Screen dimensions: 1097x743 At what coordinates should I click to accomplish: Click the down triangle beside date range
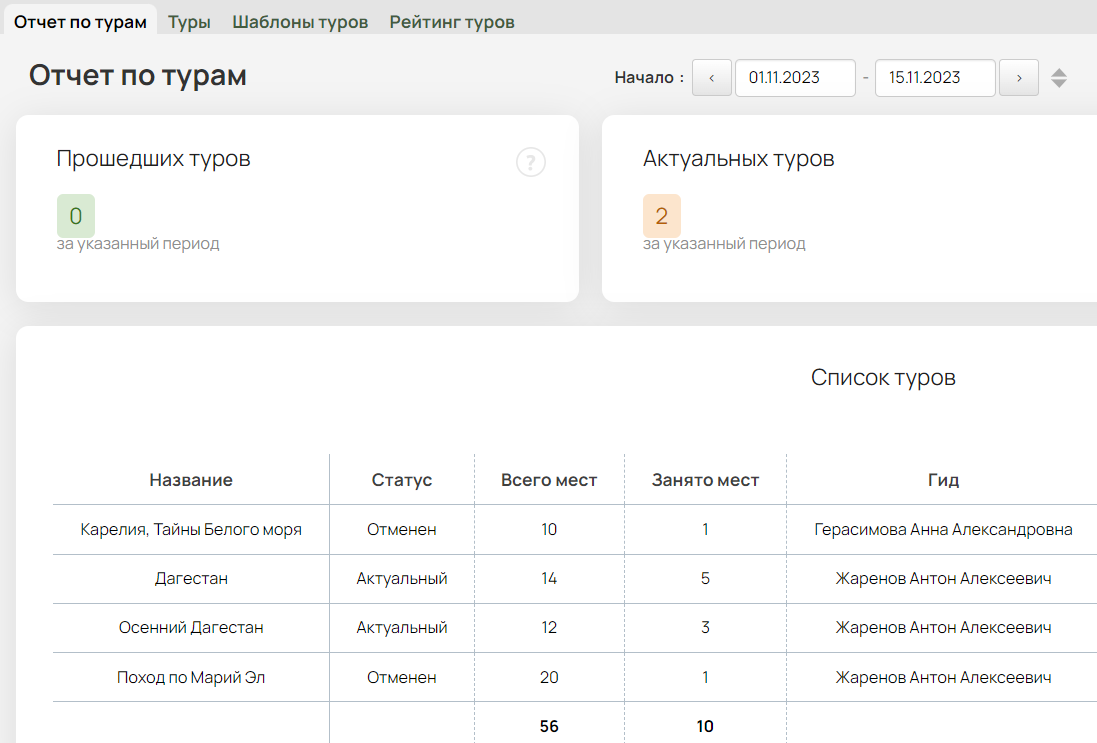pyautogui.click(x=1059, y=84)
